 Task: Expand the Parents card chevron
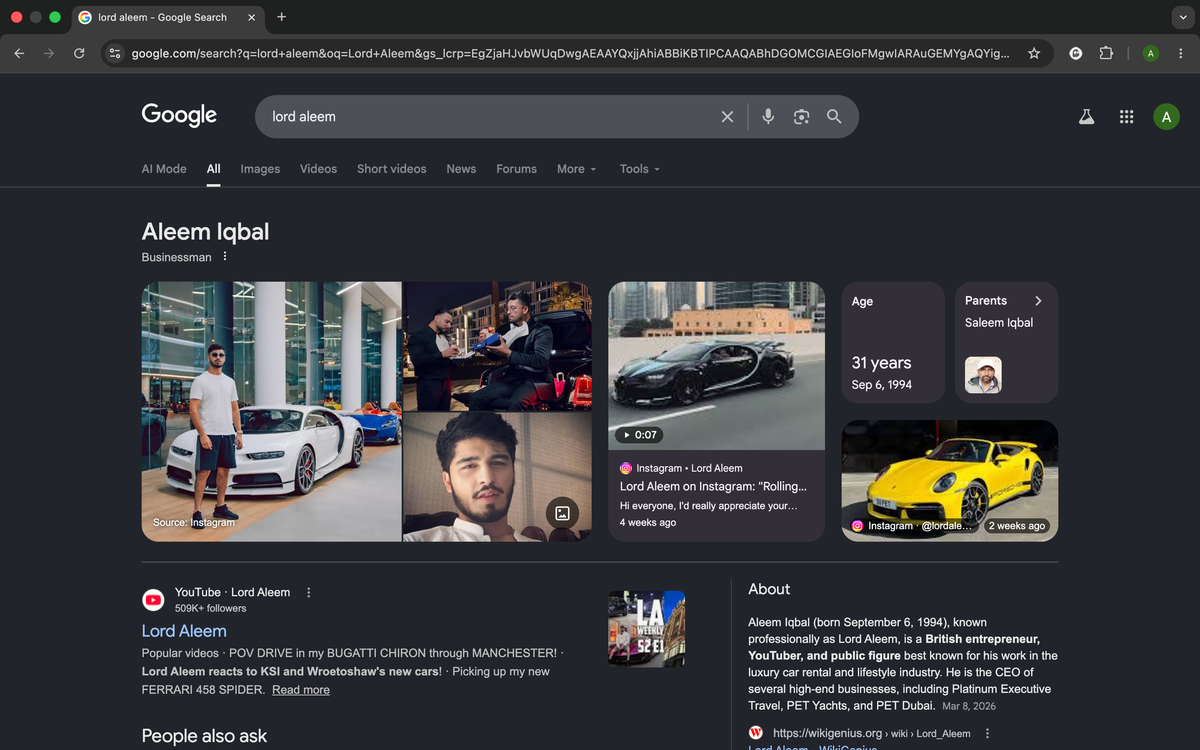pos(1038,301)
